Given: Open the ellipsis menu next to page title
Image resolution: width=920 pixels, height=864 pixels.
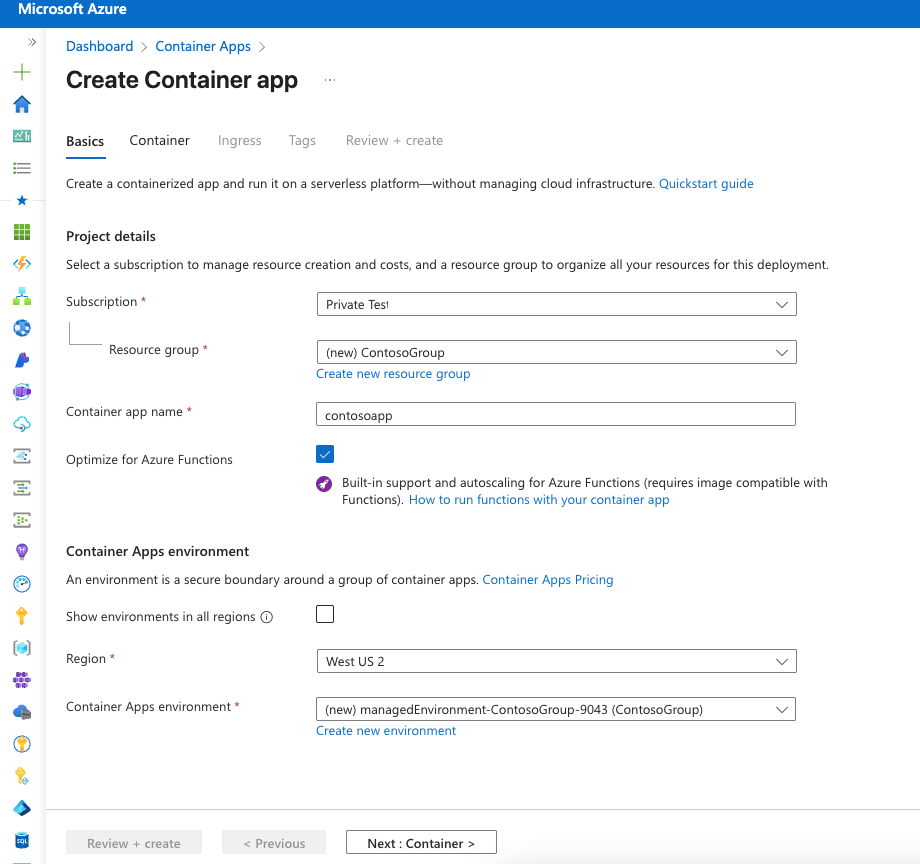Looking at the screenshot, I should 330,80.
